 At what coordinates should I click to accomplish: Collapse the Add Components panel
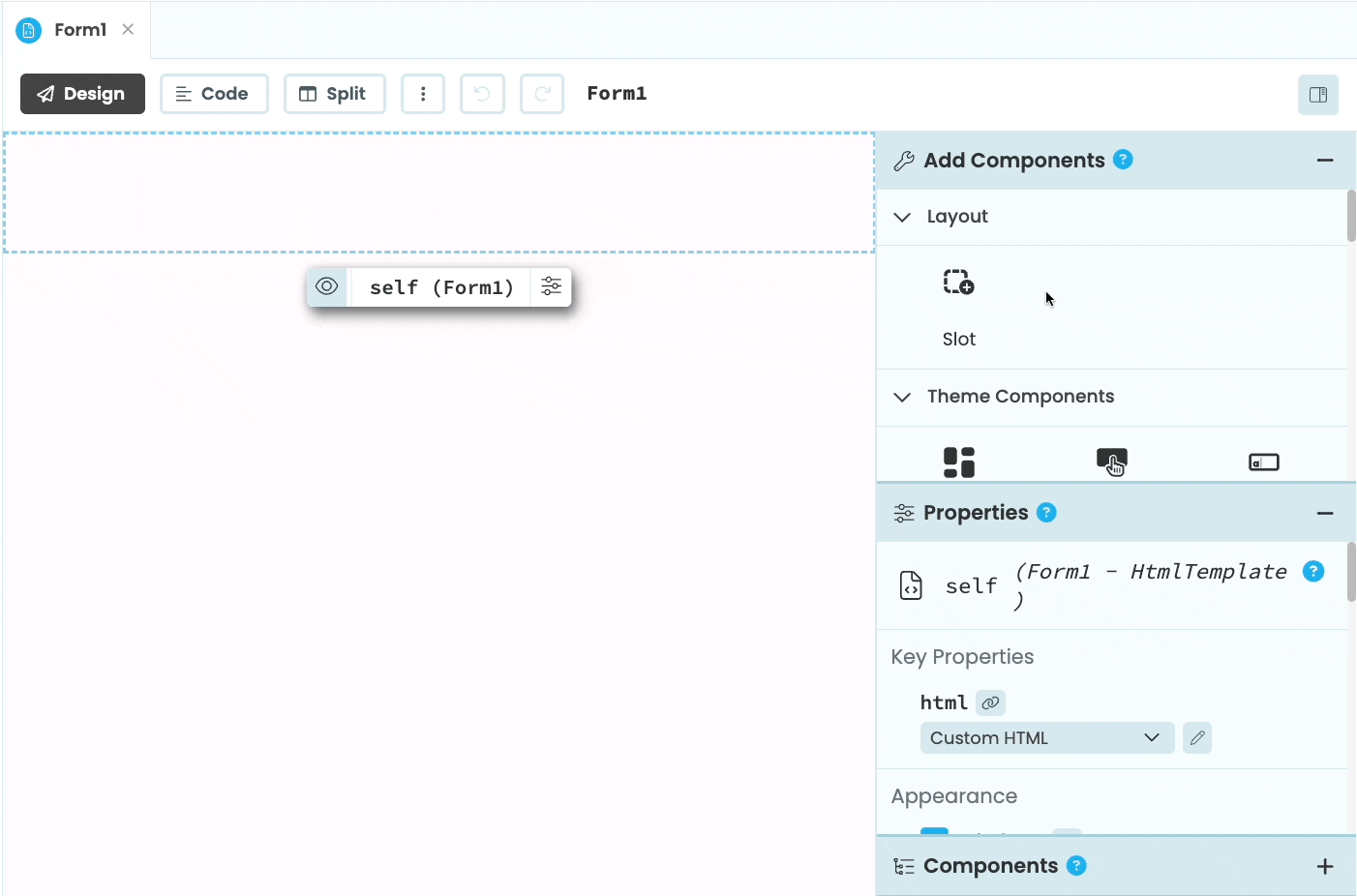[x=1326, y=160]
